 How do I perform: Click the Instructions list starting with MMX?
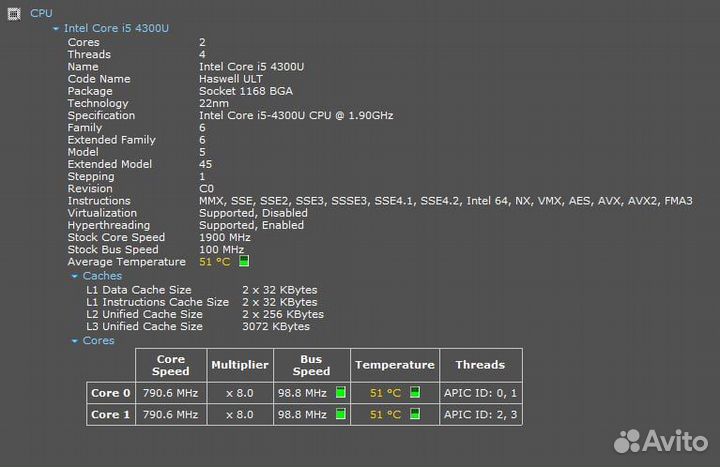[x=446, y=201]
